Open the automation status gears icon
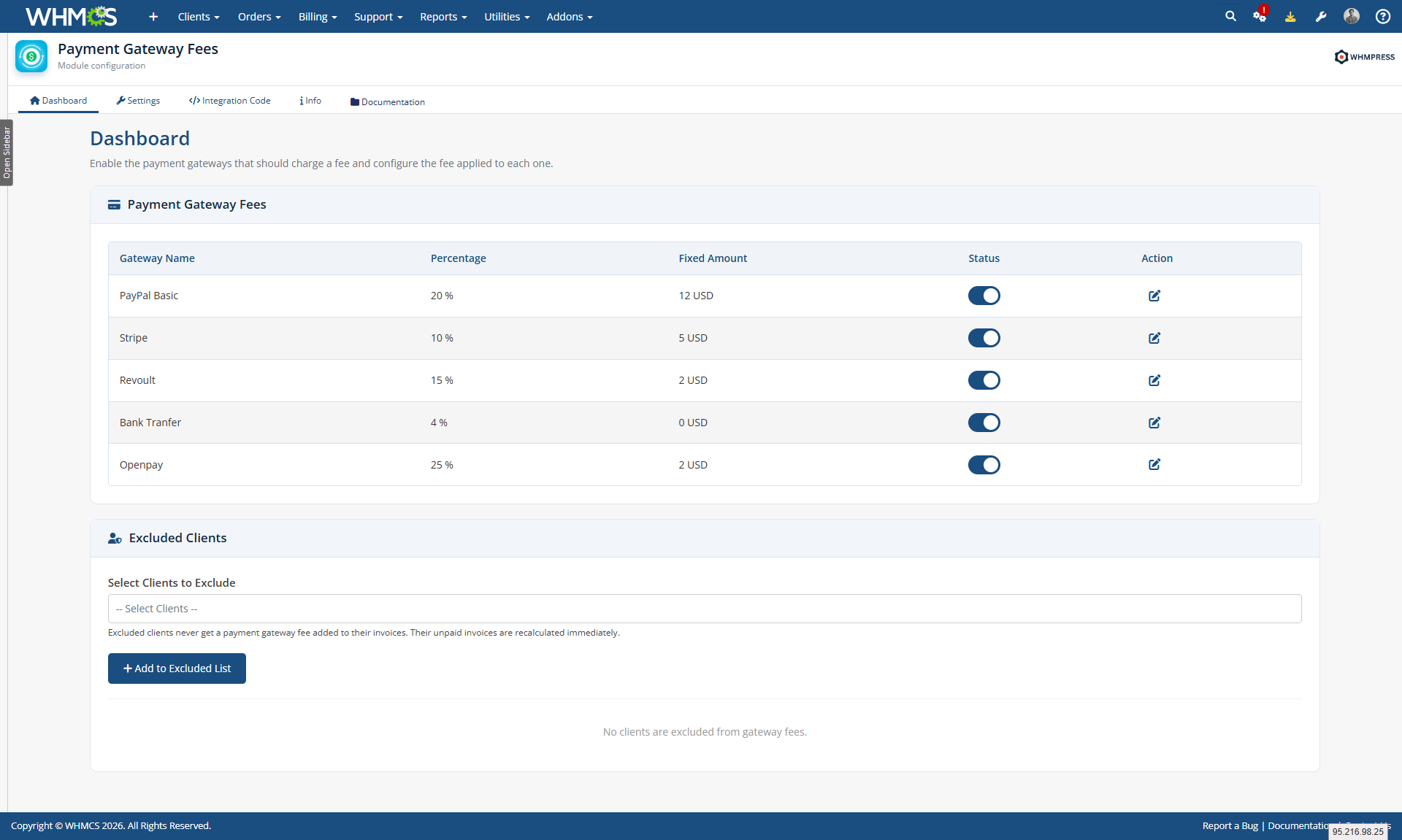The height and width of the screenshot is (840, 1402). (x=1260, y=15)
